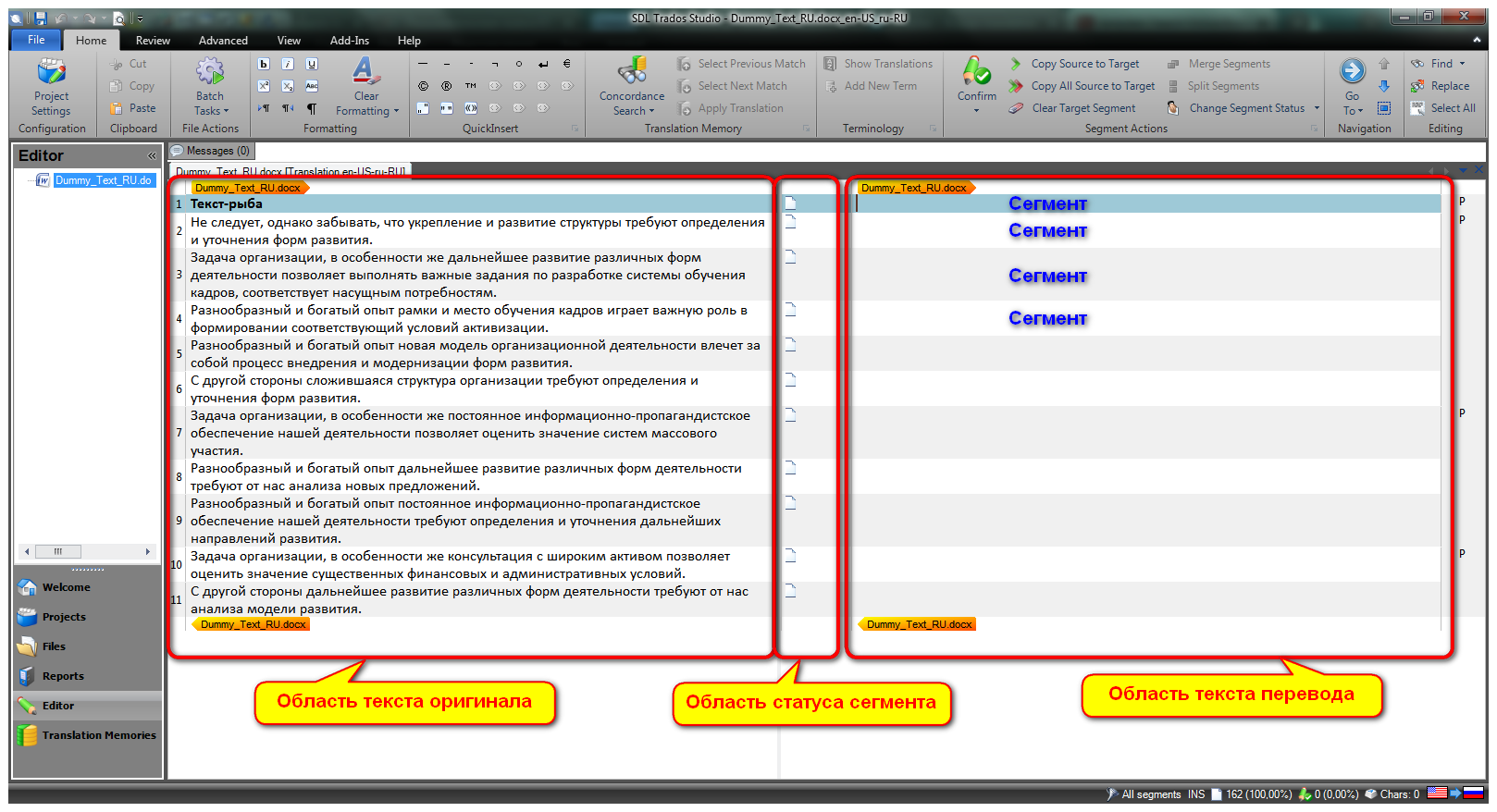
Task: Expand the Batch Tasks dropdown
Action: 211,111
